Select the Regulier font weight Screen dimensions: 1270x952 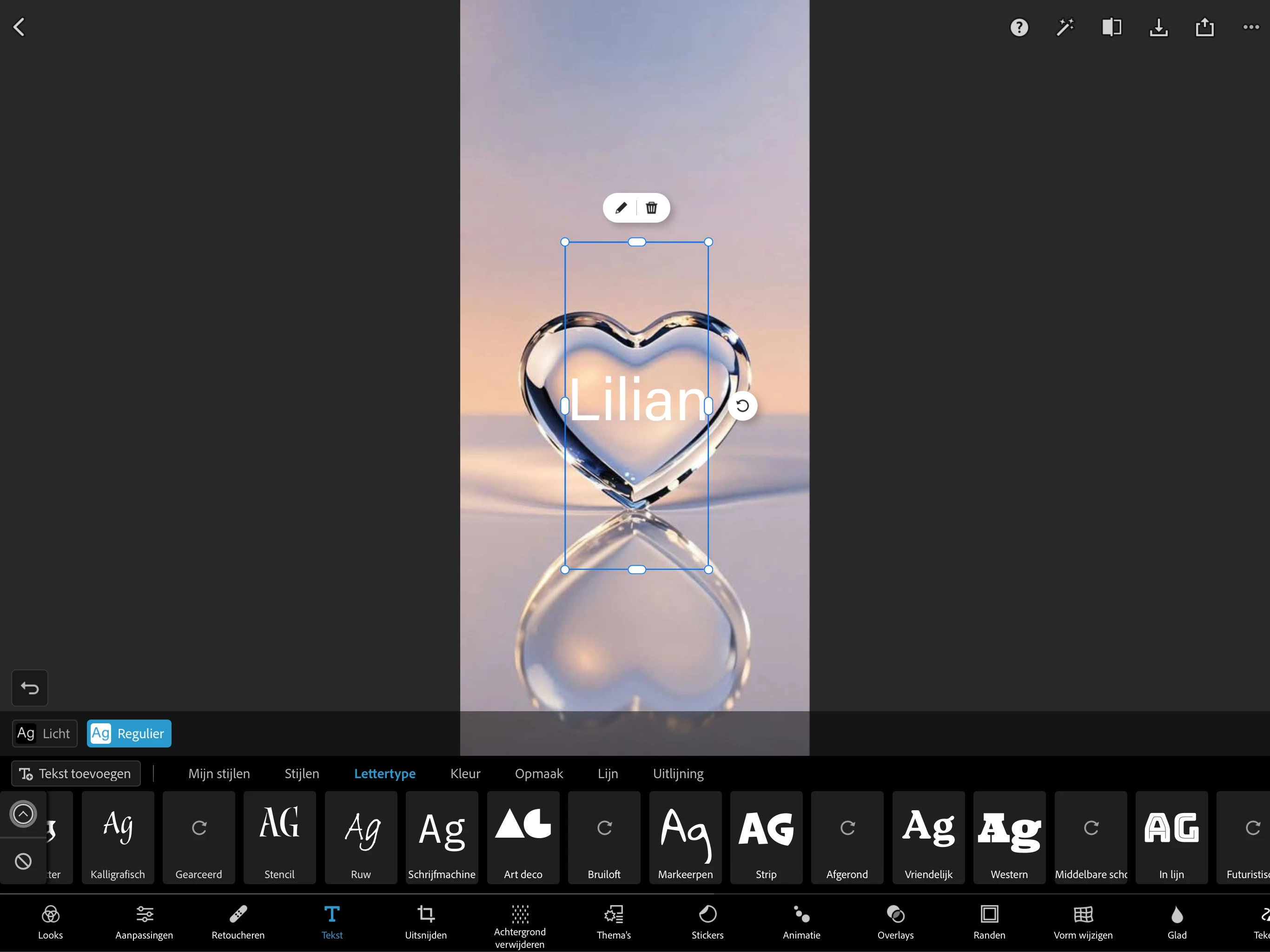(129, 733)
